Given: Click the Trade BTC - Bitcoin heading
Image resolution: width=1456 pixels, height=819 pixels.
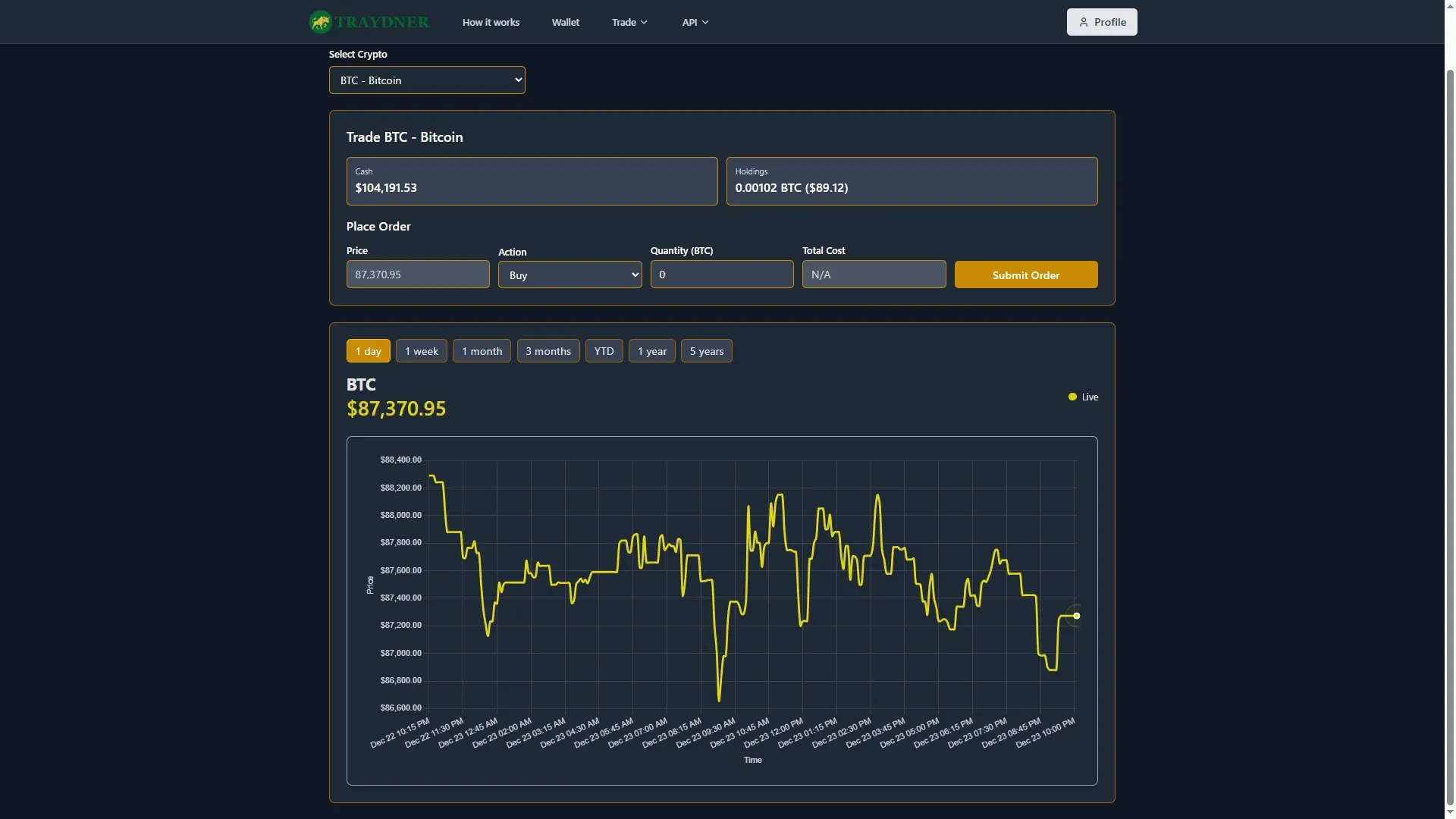Looking at the screenshot, I should [405, 137].
